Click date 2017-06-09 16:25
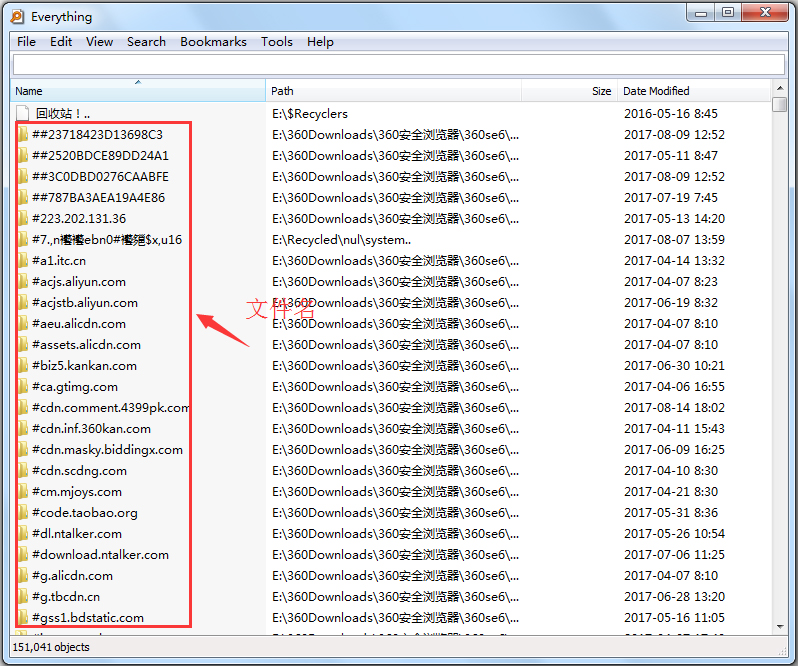The width and height of the screenshot is (798, 666). (x=674, y=450)
